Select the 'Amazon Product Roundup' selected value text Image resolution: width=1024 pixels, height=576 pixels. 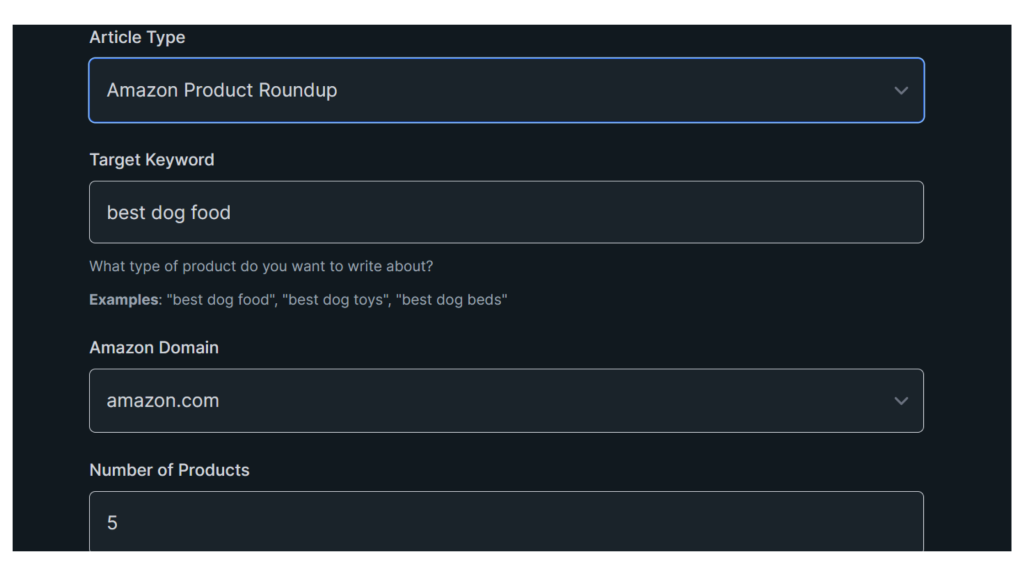(x=222, y=90)
